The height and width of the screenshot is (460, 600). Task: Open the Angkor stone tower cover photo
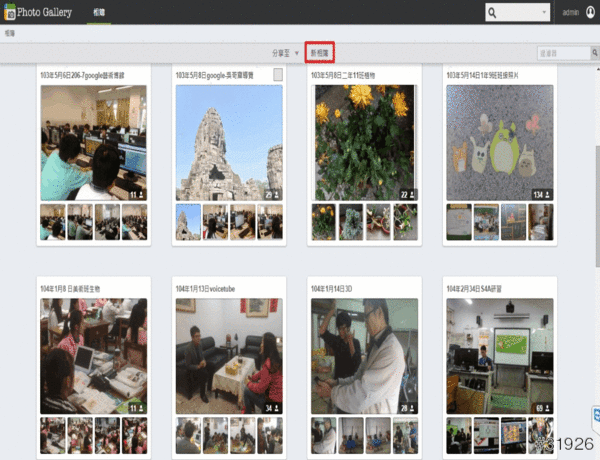[229, 143]
